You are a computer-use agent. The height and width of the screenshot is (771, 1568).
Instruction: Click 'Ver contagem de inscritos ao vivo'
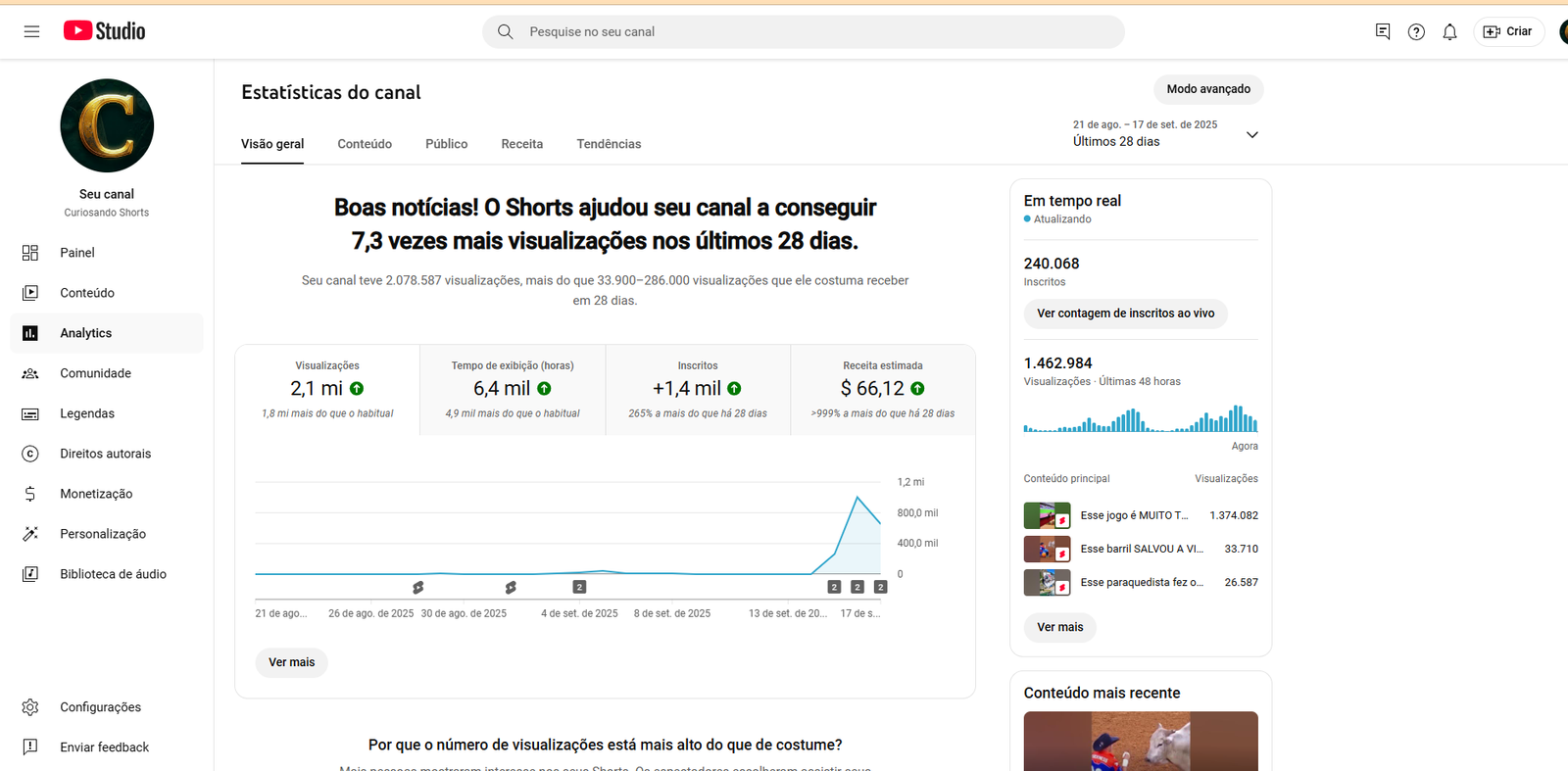tap(1126, 313)
